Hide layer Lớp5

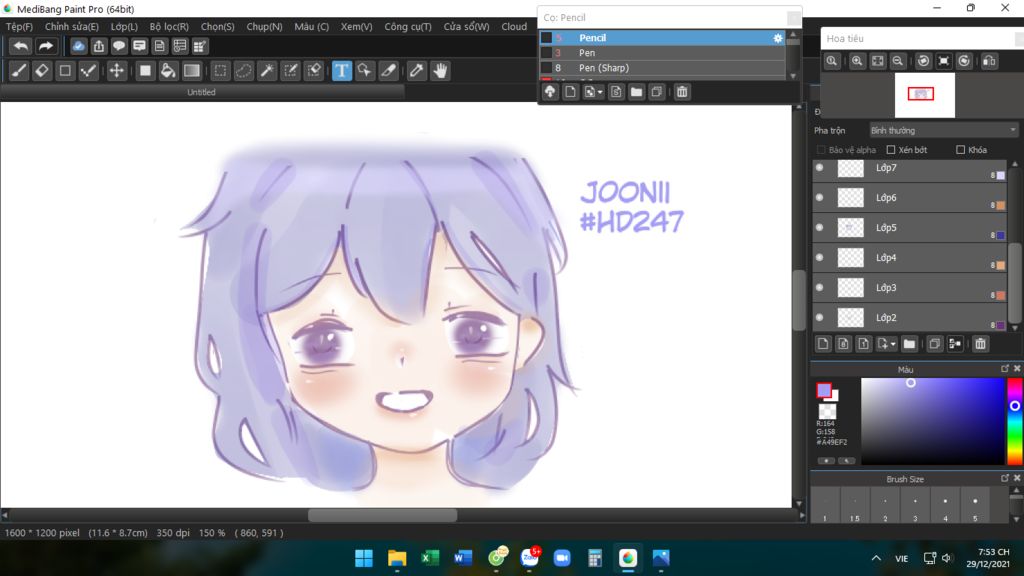coord(820,227)
